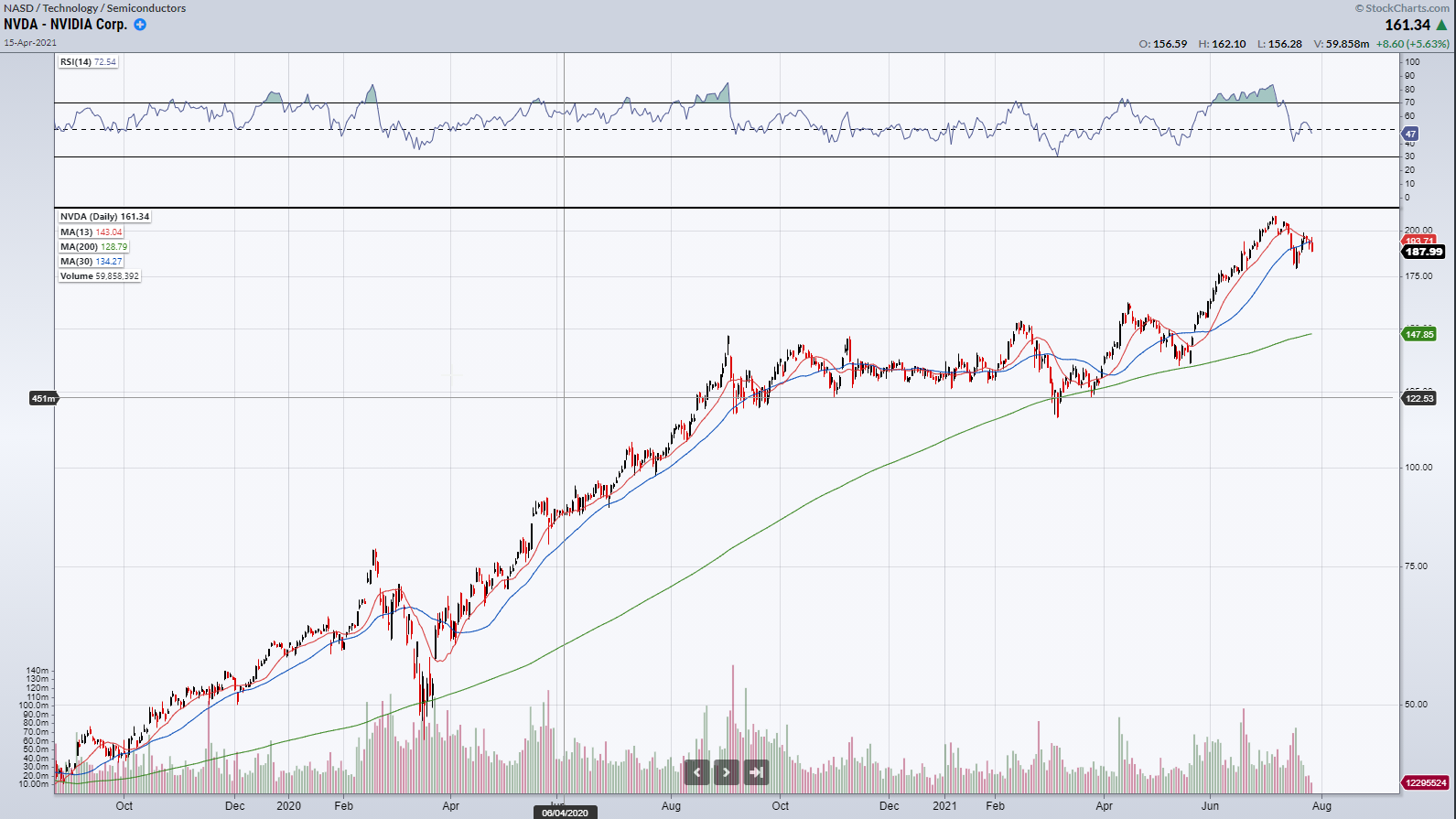Click the high value H: 162.10
The width and height of the screenshot is (1456, 819).
(x=1222, y=44)
